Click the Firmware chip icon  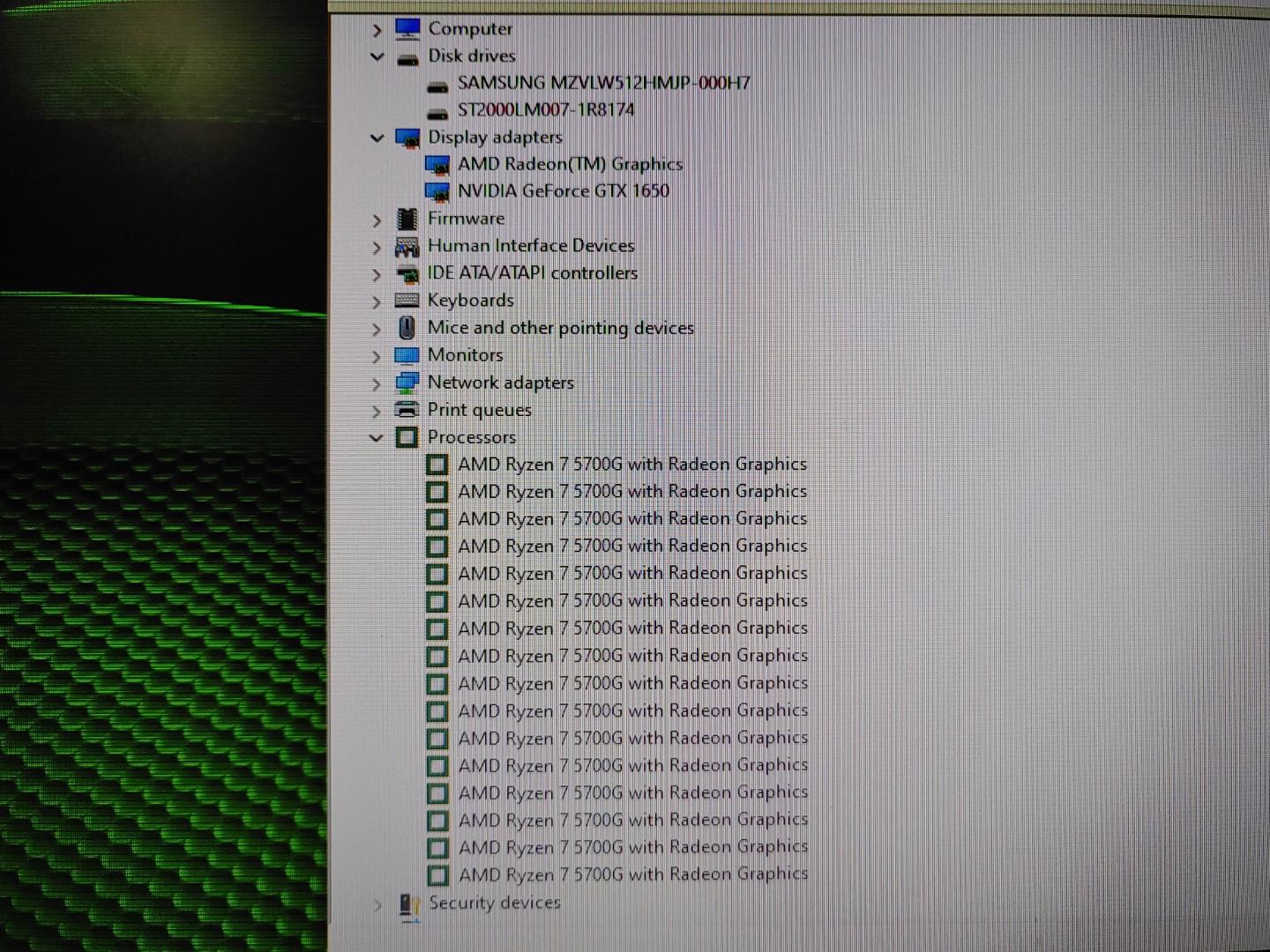pyautogui.click(x=407, y=219)
